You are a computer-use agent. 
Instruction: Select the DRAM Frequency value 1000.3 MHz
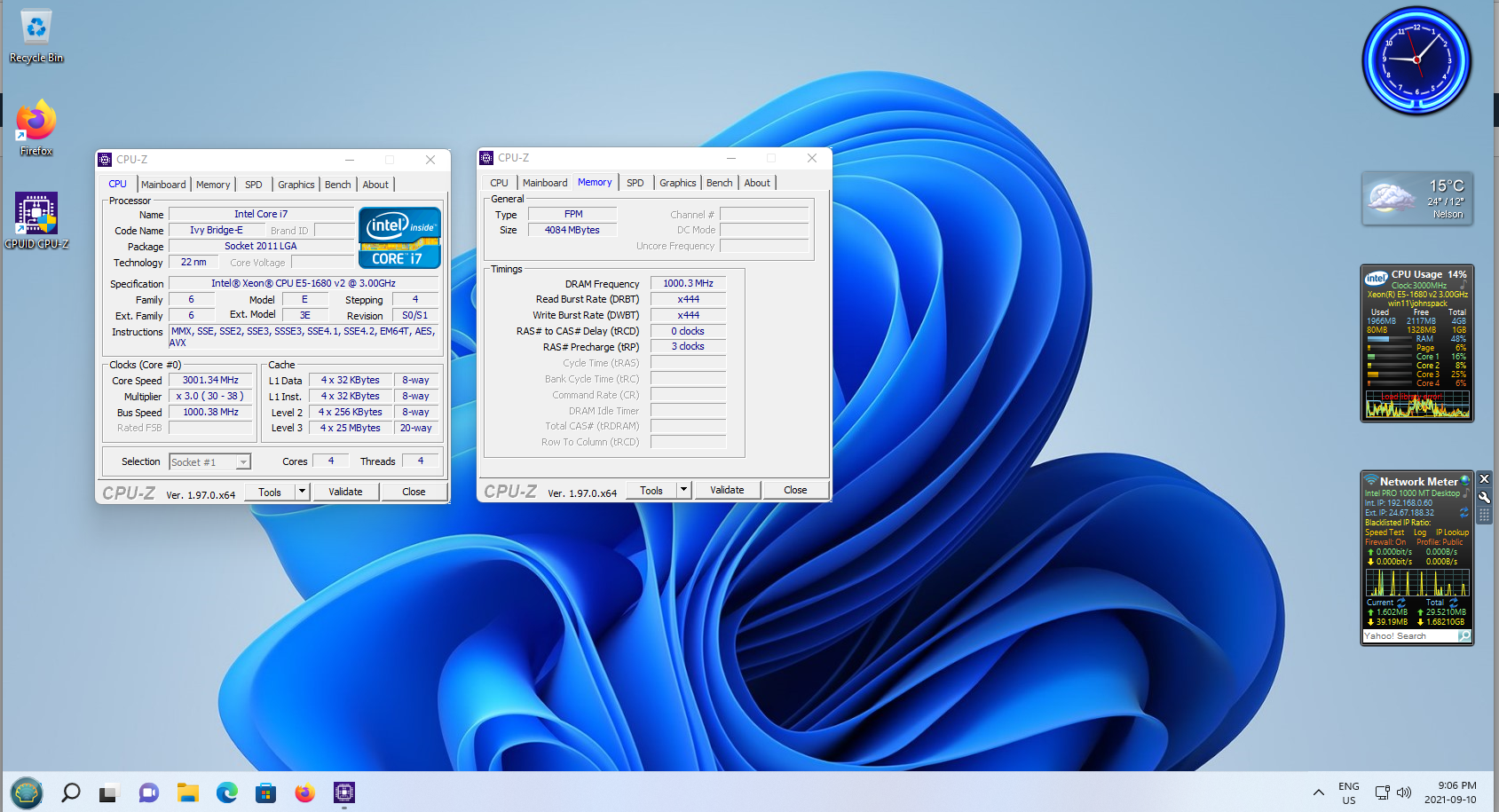[x=688, y=283]
